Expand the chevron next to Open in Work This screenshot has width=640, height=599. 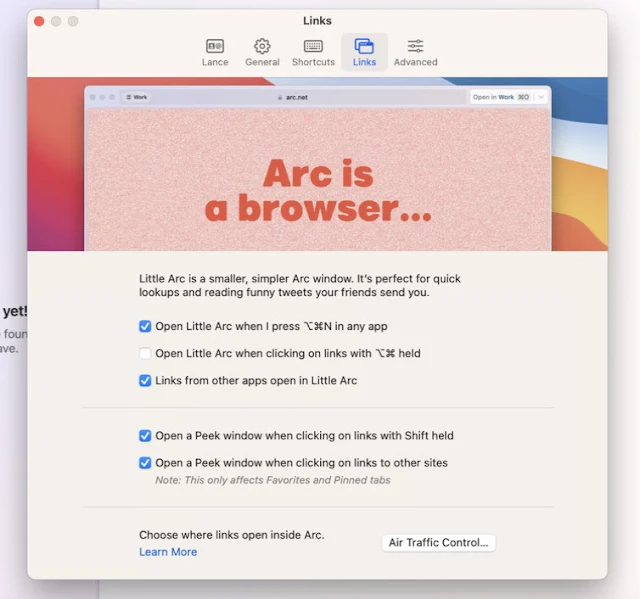coord(541,97)
